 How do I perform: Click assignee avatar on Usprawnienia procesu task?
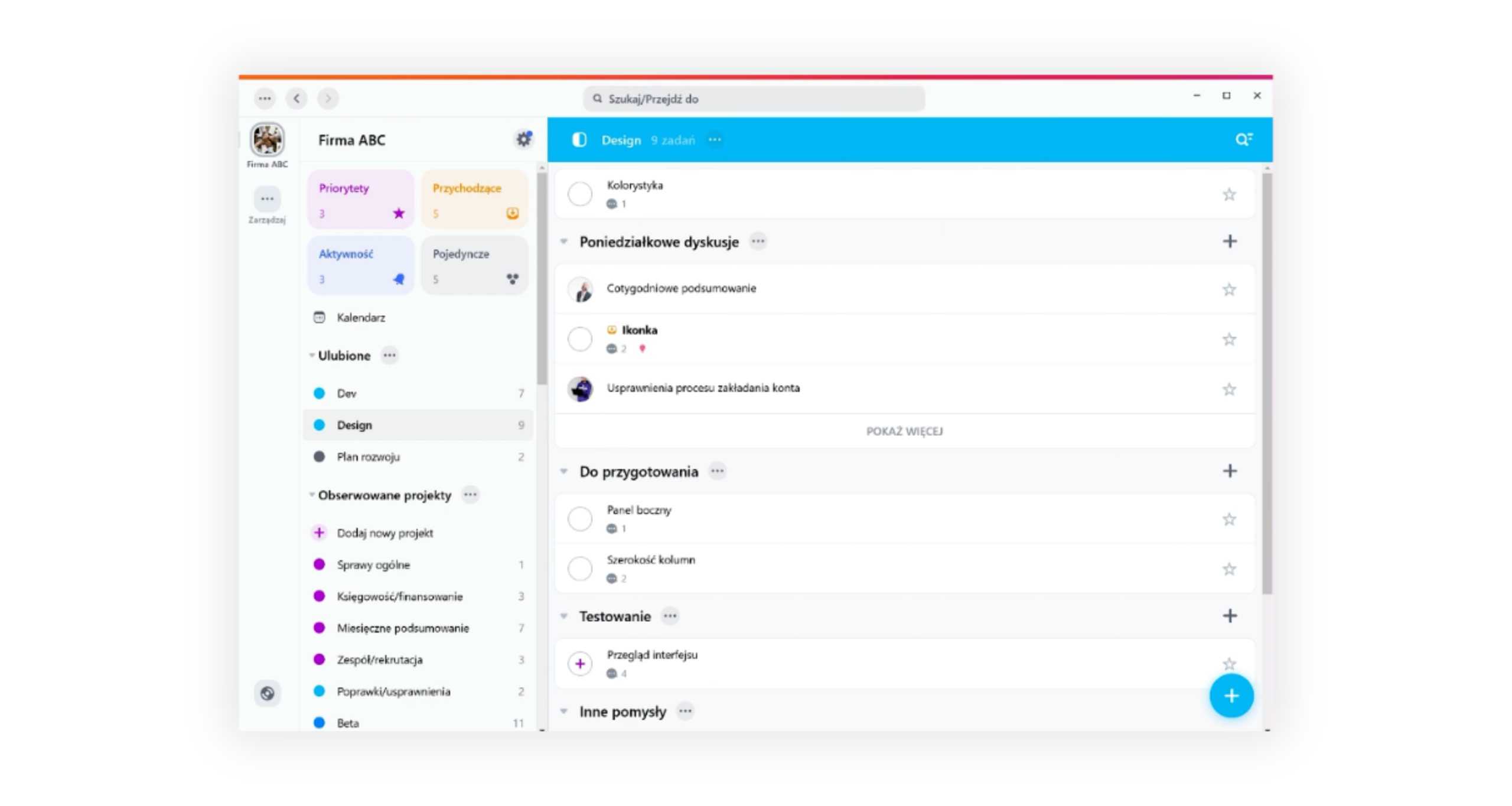click(580, 389)
